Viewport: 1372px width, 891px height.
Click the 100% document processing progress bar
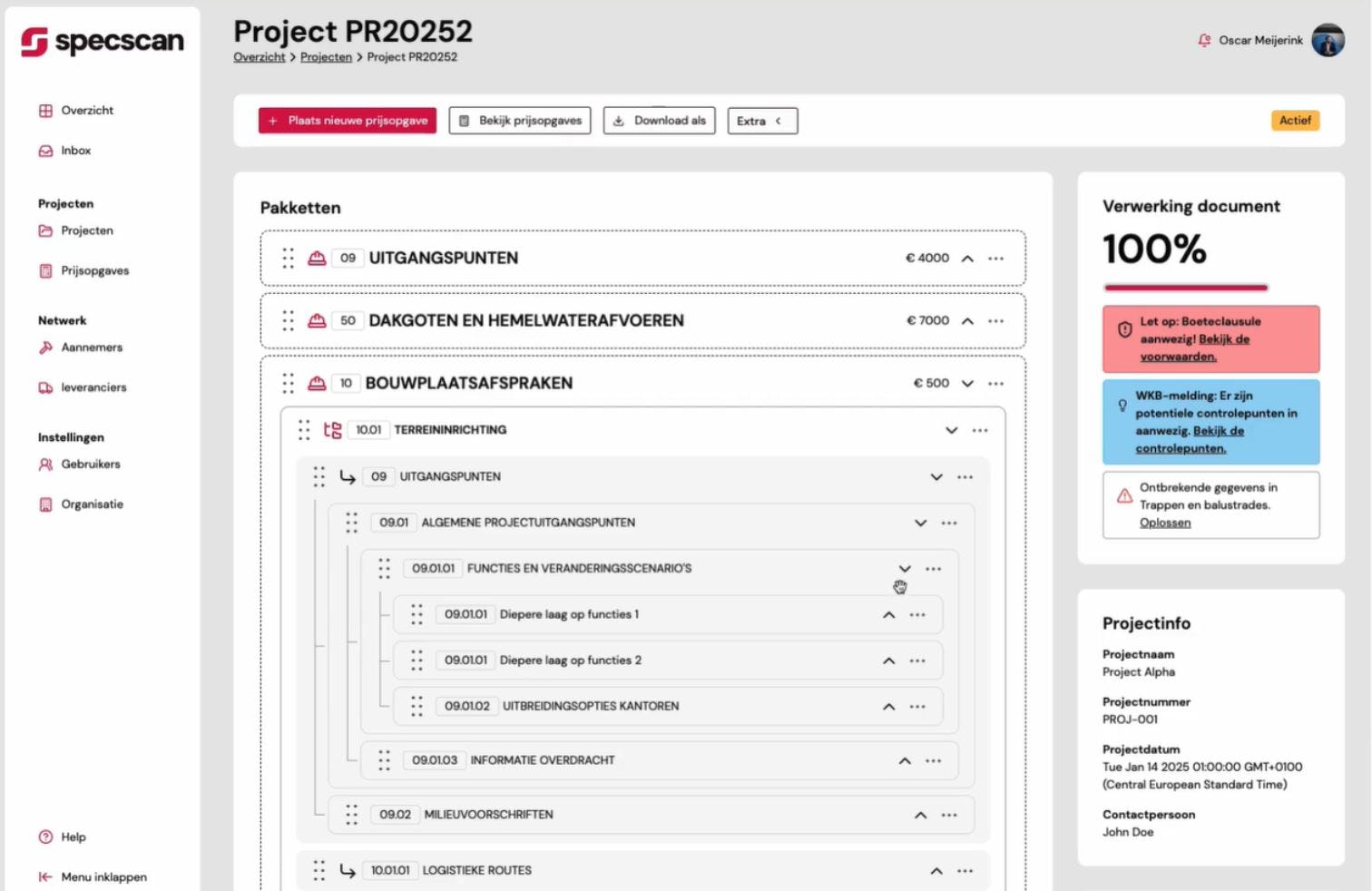[1185, 288]
